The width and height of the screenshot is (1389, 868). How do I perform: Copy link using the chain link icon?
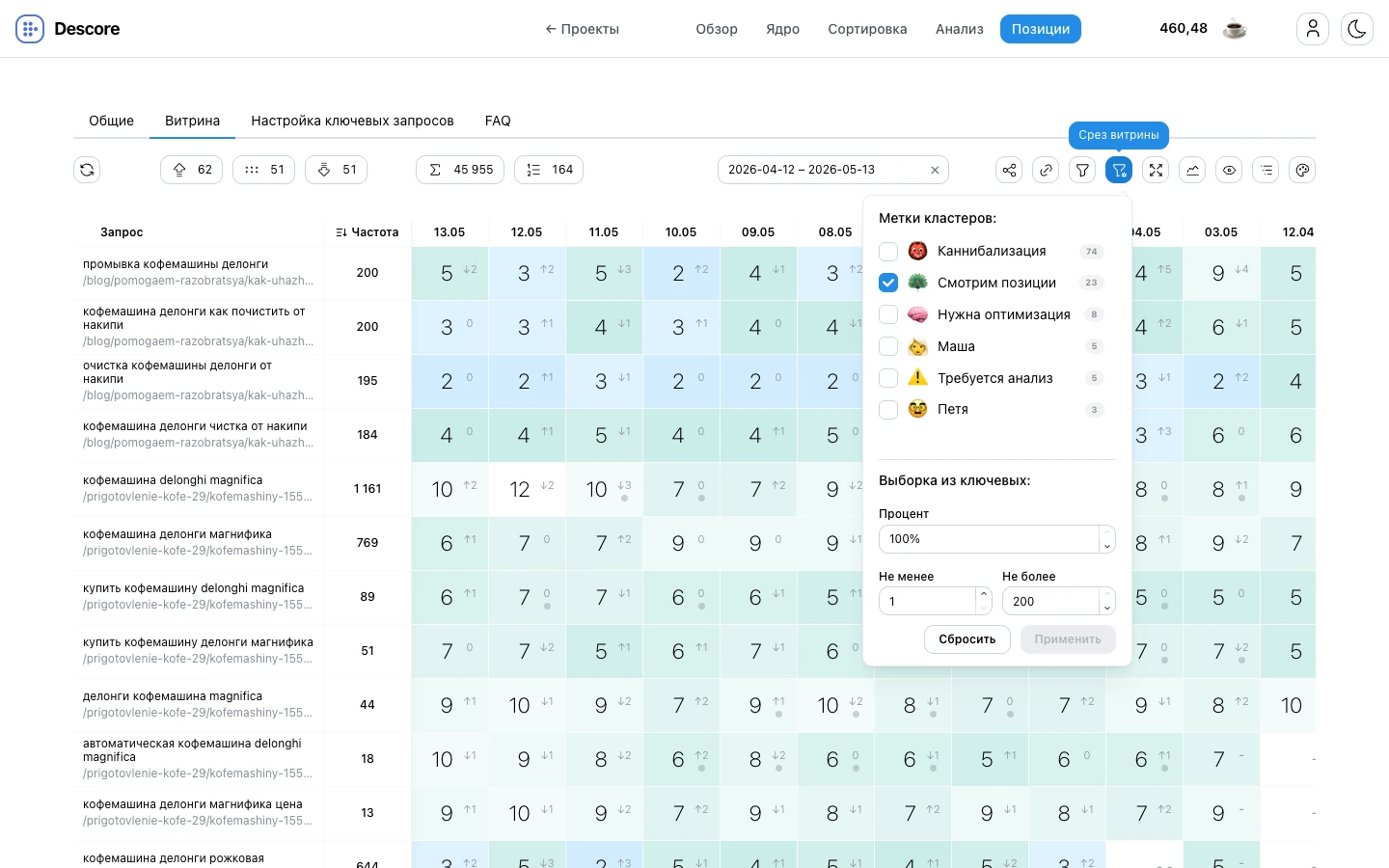pyautogui.click(x=1046, y=170)
